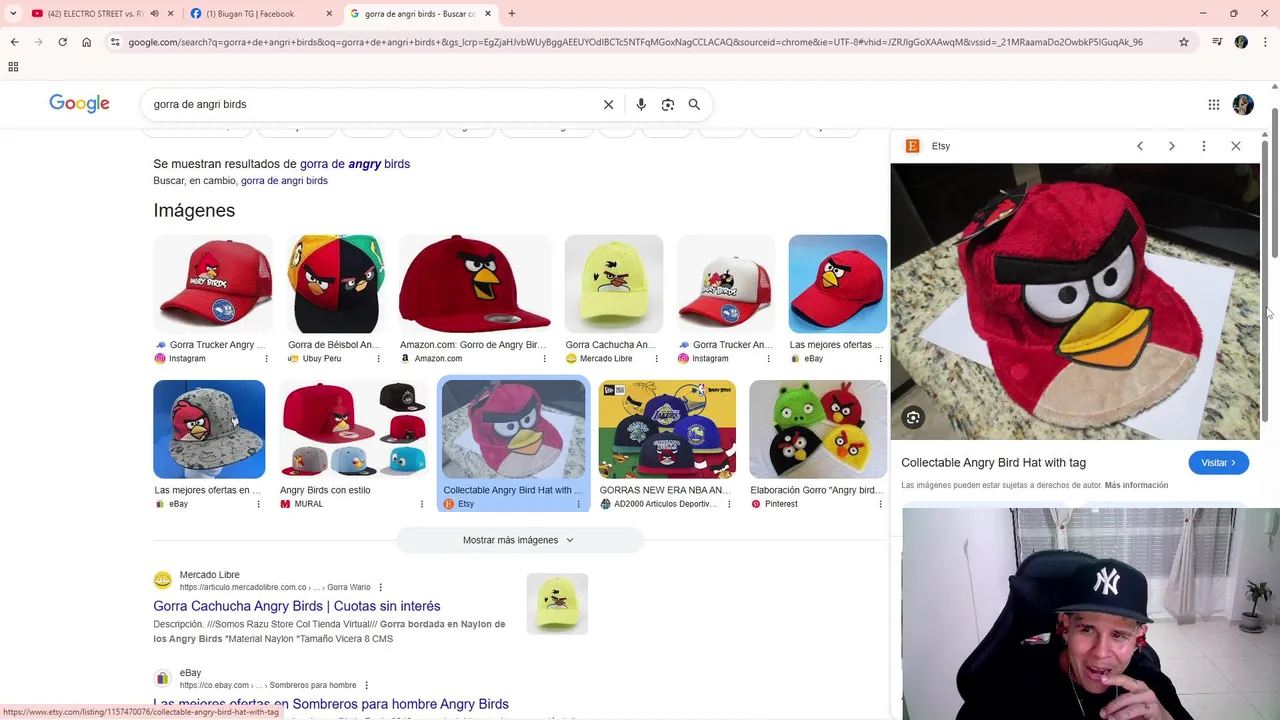Viewport: 1280px width, 720px height.
Task: Close the Facebook tab
Action: pyautogui.click(x=329, y=14)
